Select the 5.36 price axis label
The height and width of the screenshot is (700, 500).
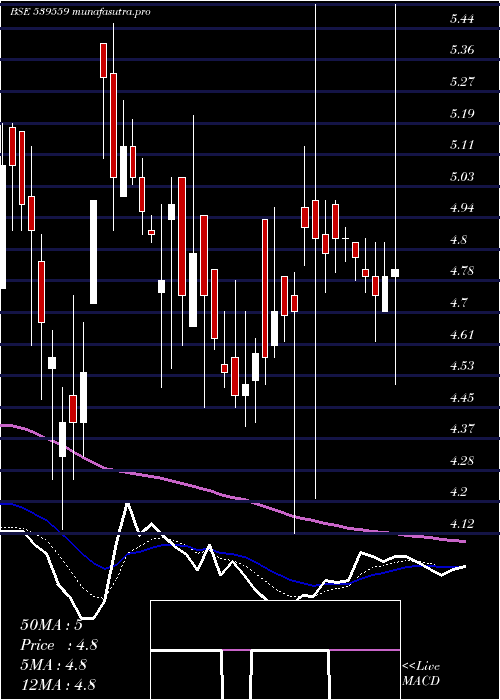pyautogui.click(x=462, y=50)
